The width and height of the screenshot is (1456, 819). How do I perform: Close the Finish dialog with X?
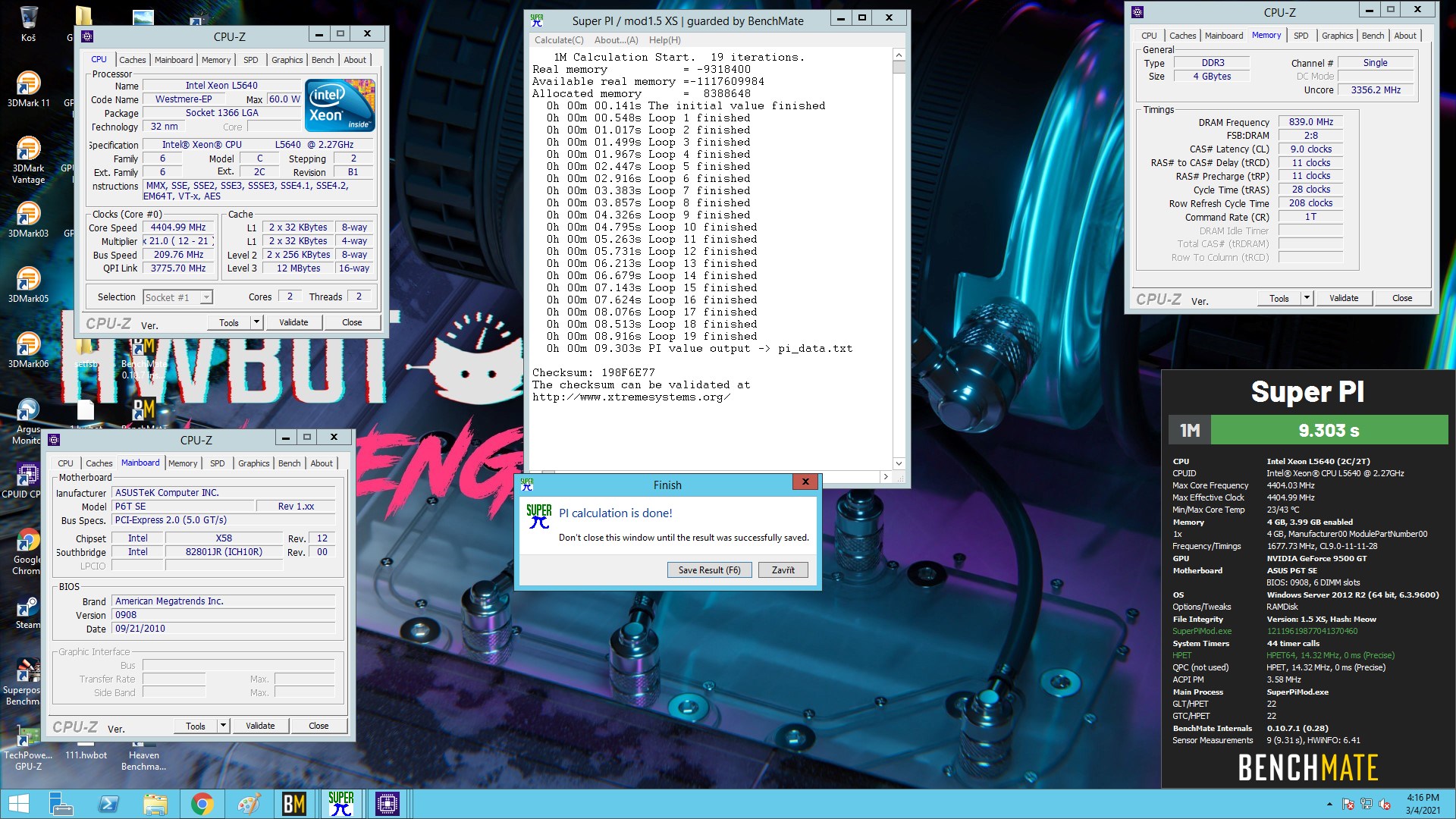point(805,482)
